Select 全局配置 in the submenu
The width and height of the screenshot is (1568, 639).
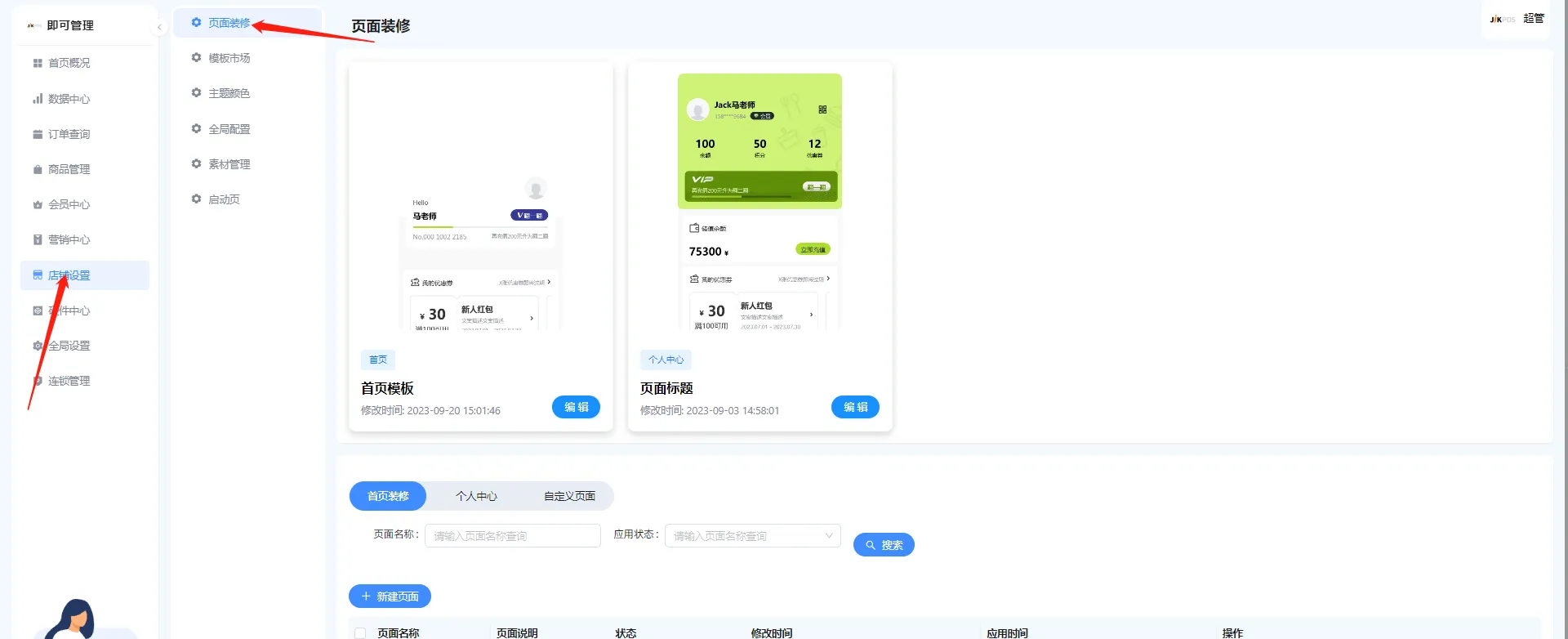(x=229, y=129)
